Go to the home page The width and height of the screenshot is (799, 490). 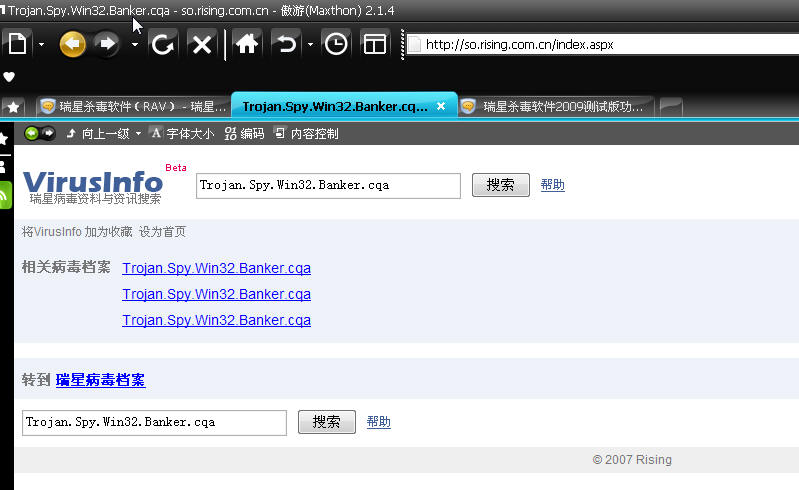(247, 44)
